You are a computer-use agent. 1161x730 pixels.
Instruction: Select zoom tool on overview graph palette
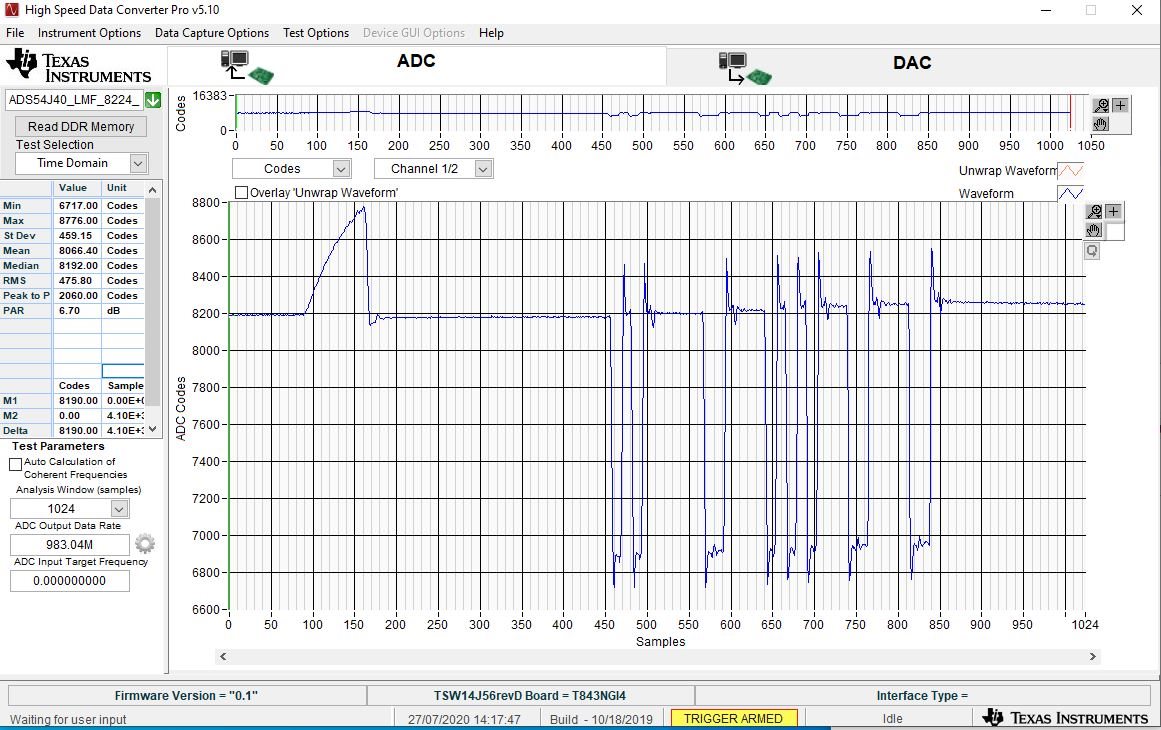(1101, 106)
